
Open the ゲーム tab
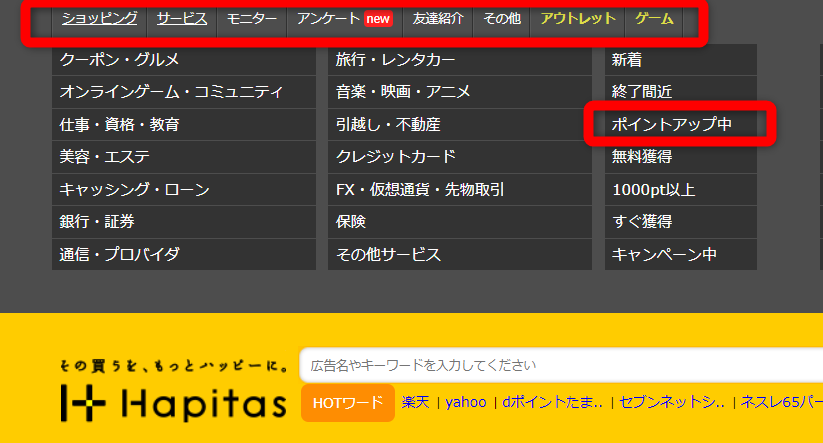pyautogui.click(x=654, y=19)
